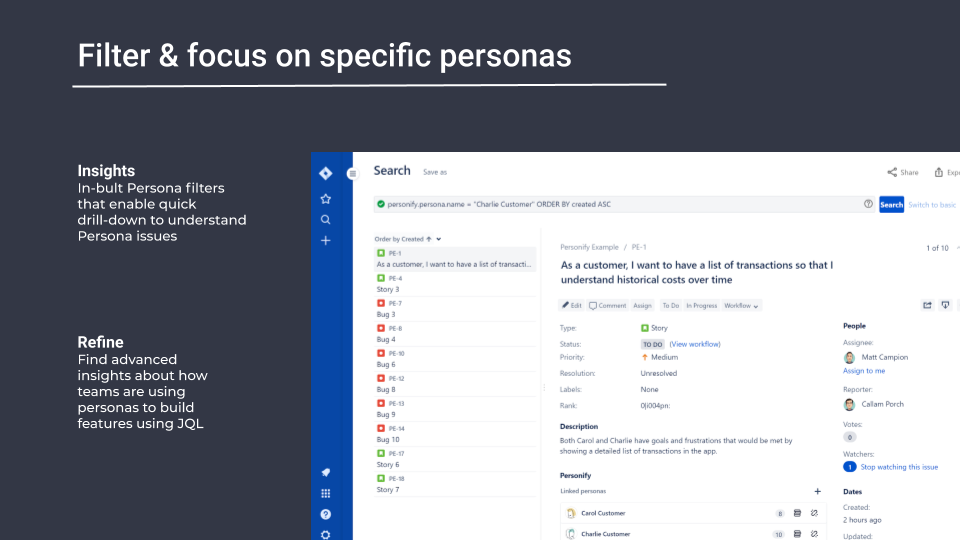Open Personify Example breadcrumb

[x=589, y=247]
